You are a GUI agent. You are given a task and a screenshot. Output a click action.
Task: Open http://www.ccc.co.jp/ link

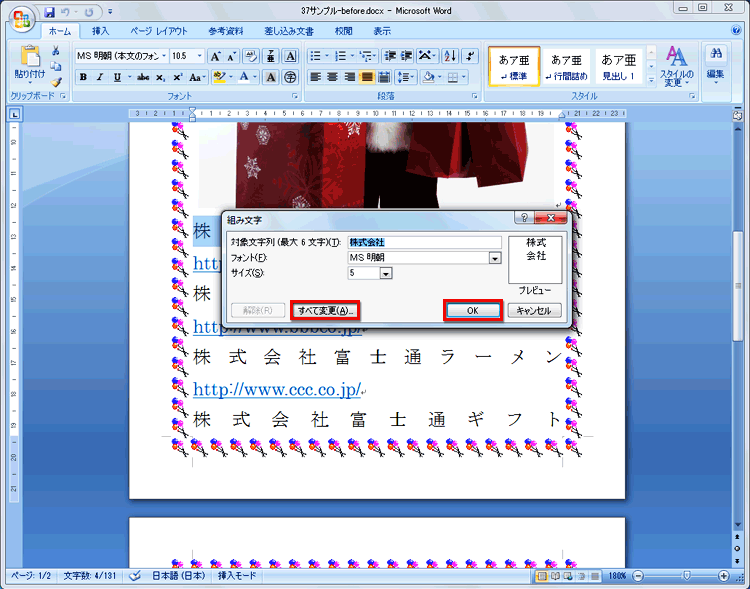pos(277,389)
